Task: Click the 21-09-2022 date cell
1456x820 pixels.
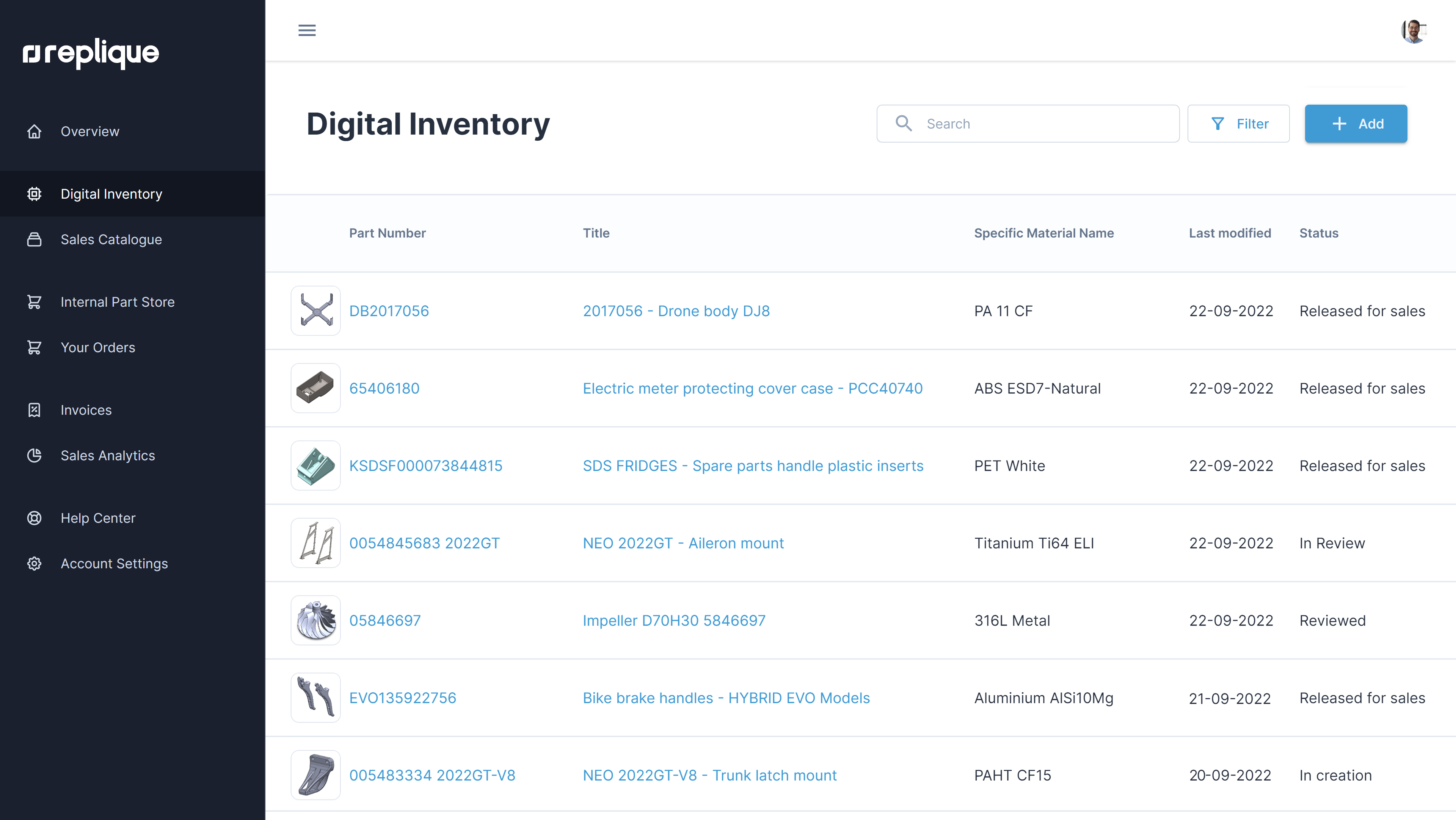Action: point(1230,699)
